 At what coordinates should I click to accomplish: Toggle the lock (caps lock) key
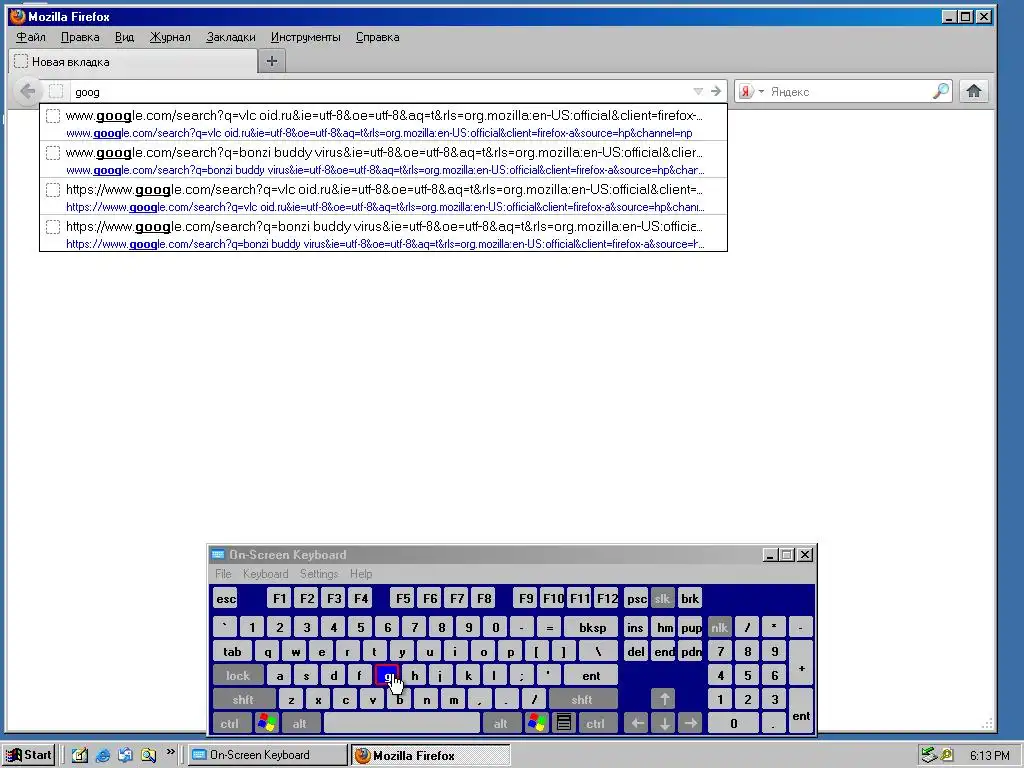coord(238,675)
